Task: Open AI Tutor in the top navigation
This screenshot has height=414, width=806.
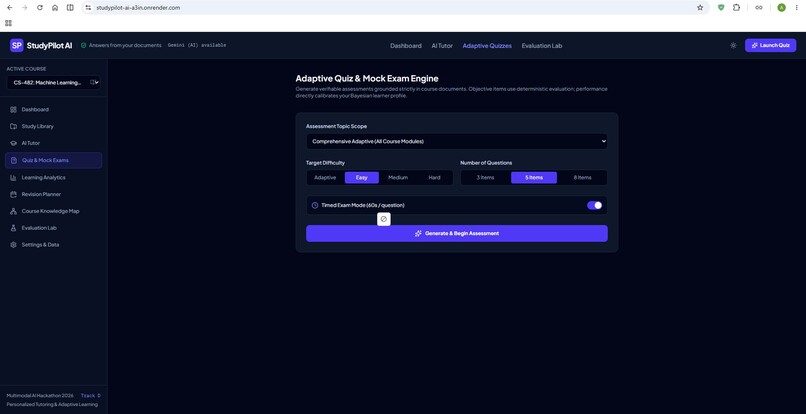Action: pyautogui.click(x=442, y=46)
